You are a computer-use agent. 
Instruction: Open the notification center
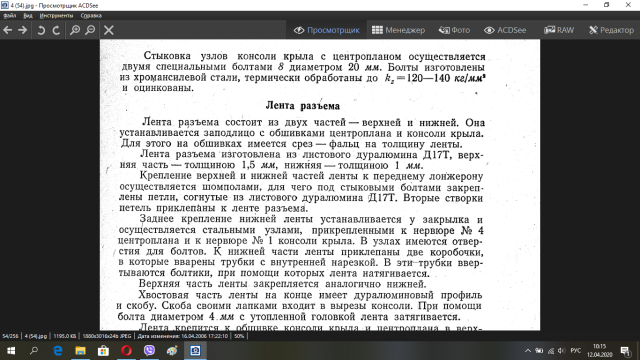click(626, 351)
